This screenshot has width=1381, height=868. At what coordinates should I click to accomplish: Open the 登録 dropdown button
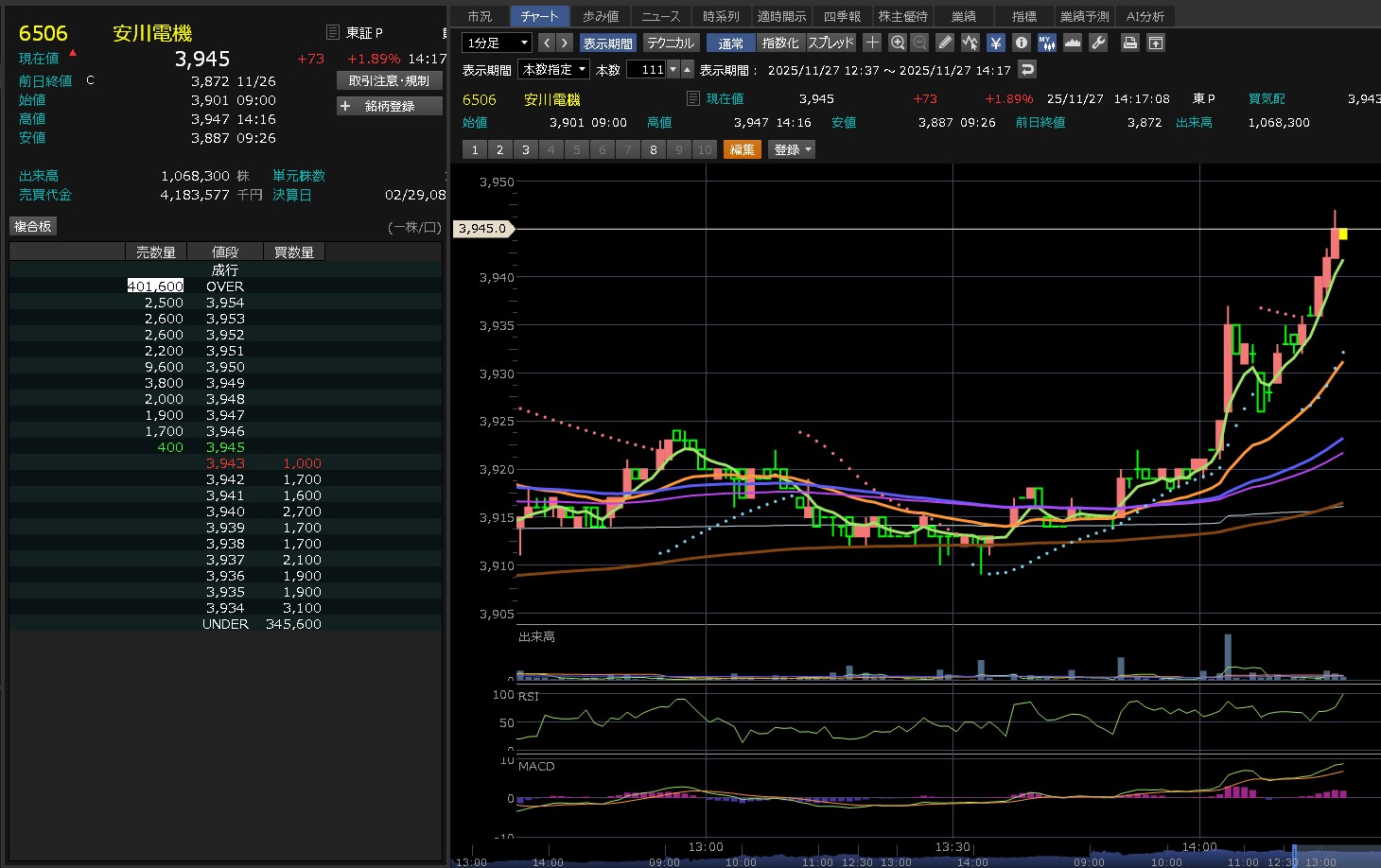tap(793, 149)
